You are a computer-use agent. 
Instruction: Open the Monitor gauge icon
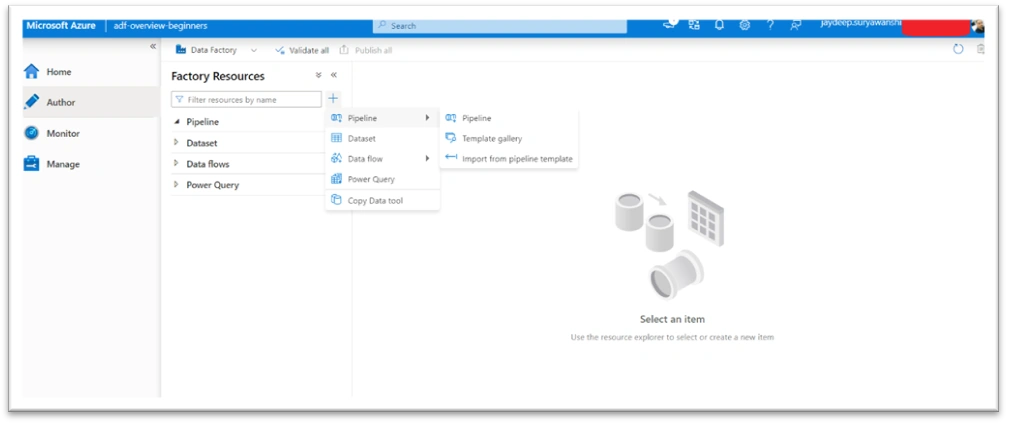[x=32, y=133]
